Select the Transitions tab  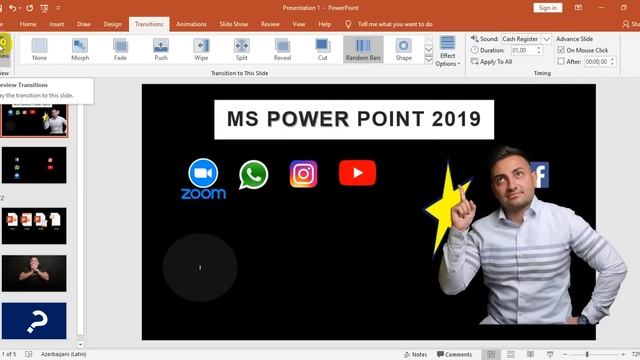(x=149, y=24)
